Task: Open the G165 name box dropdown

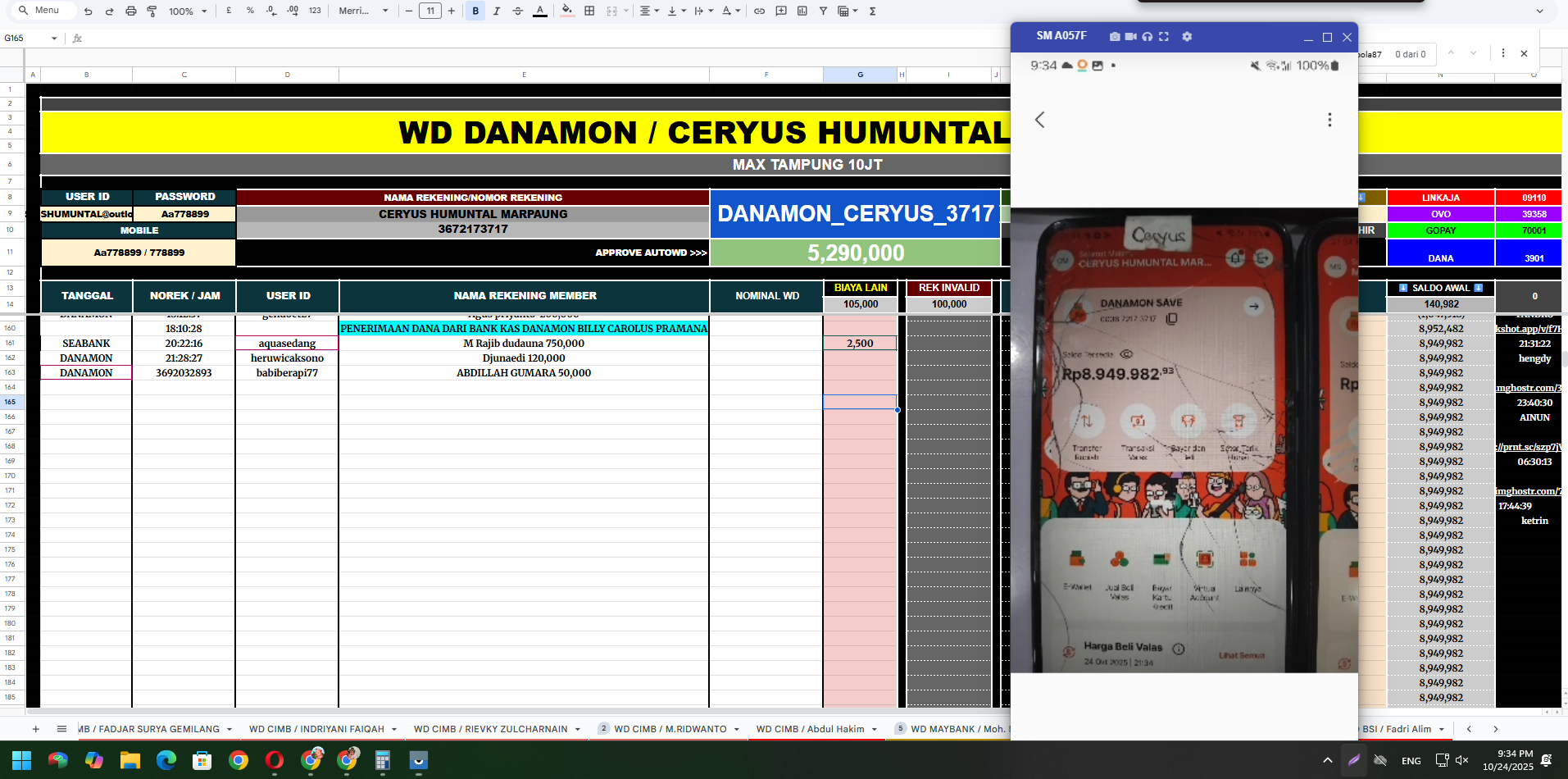Action: (x=54, y=39)
